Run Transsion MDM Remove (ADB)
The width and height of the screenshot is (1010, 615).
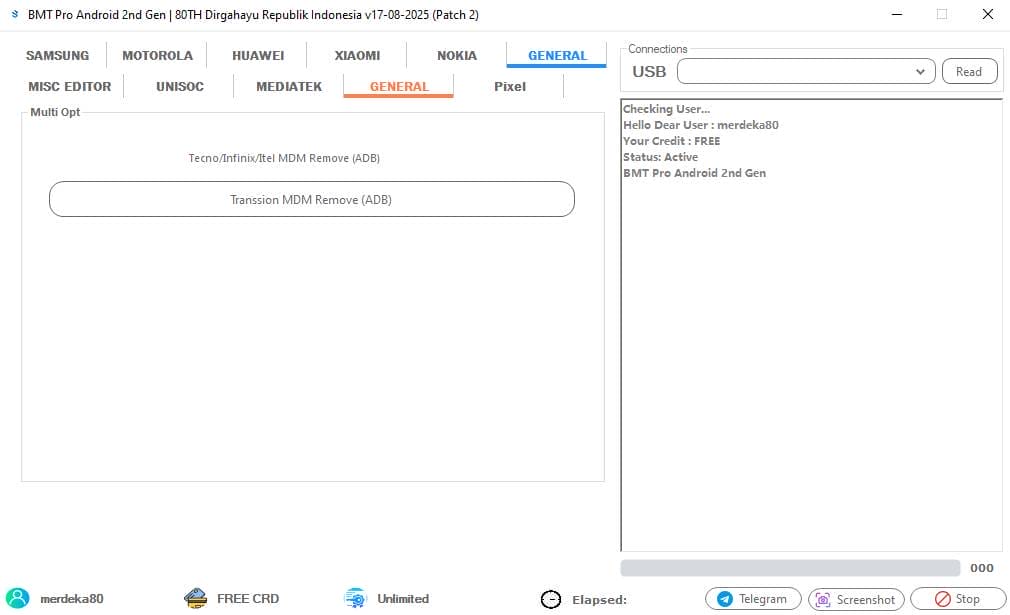311,199
